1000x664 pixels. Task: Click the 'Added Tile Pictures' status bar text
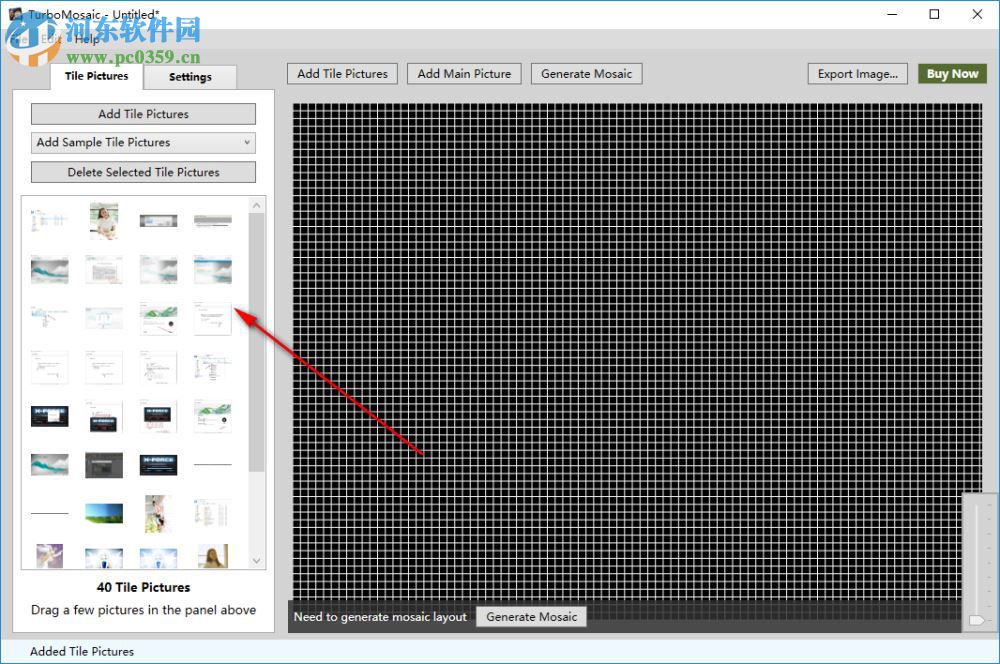click(82, 651)
